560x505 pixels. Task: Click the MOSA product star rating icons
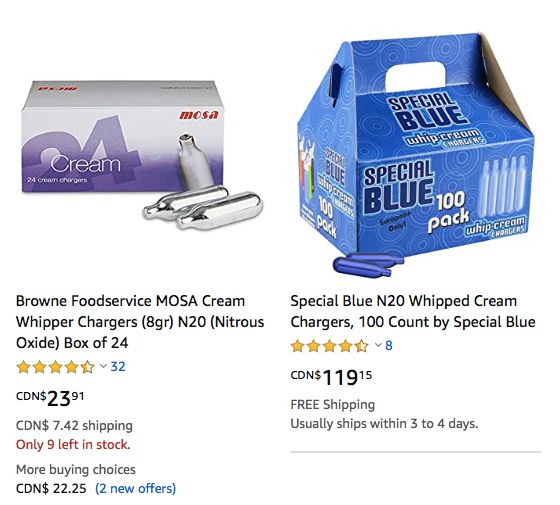pos(56,367)
